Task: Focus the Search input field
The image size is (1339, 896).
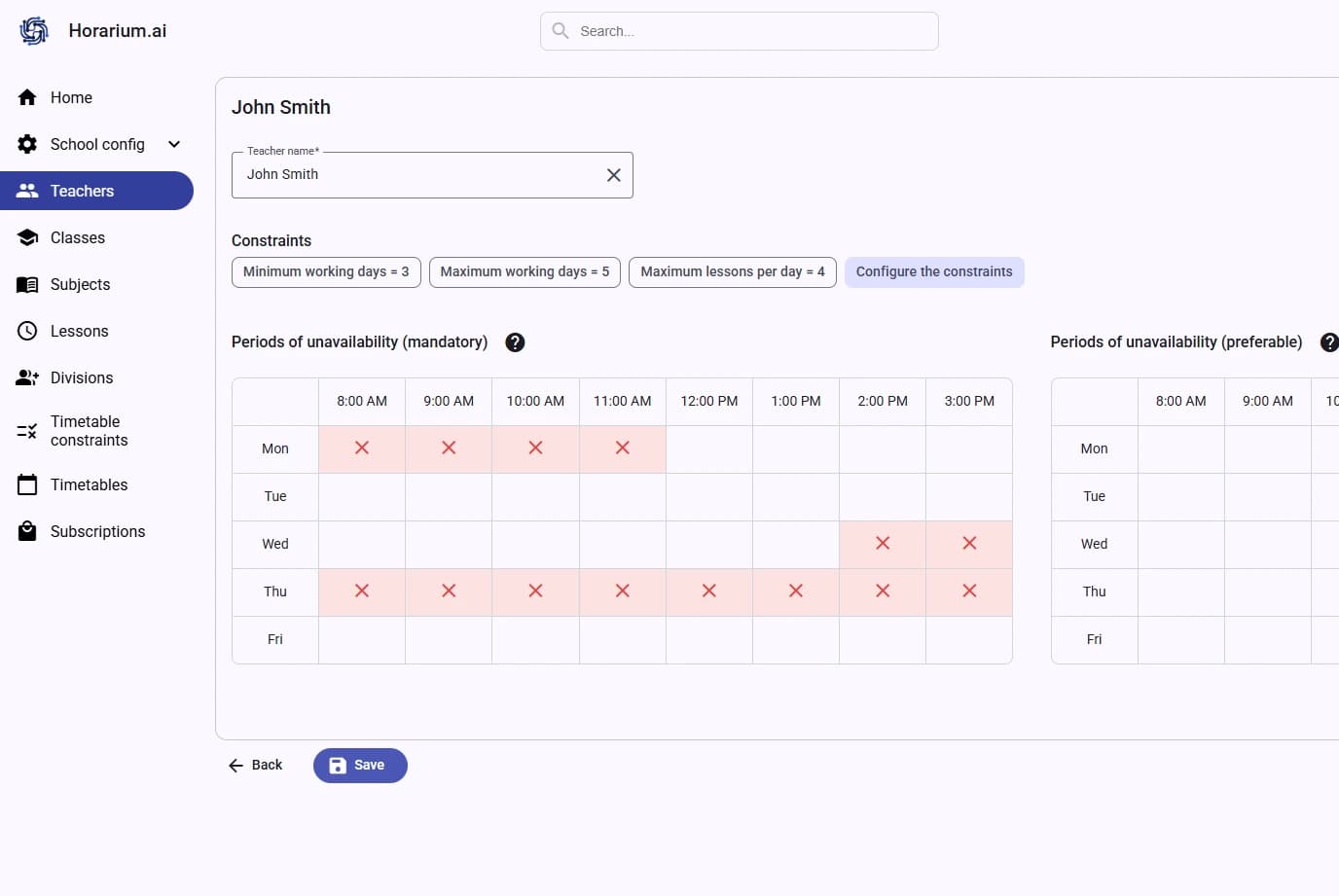Action: 749,31
